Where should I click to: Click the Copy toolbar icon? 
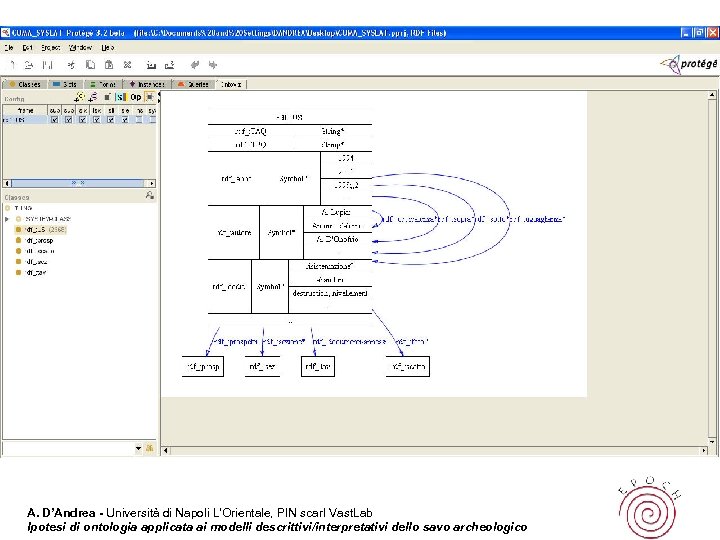(89, 64)
